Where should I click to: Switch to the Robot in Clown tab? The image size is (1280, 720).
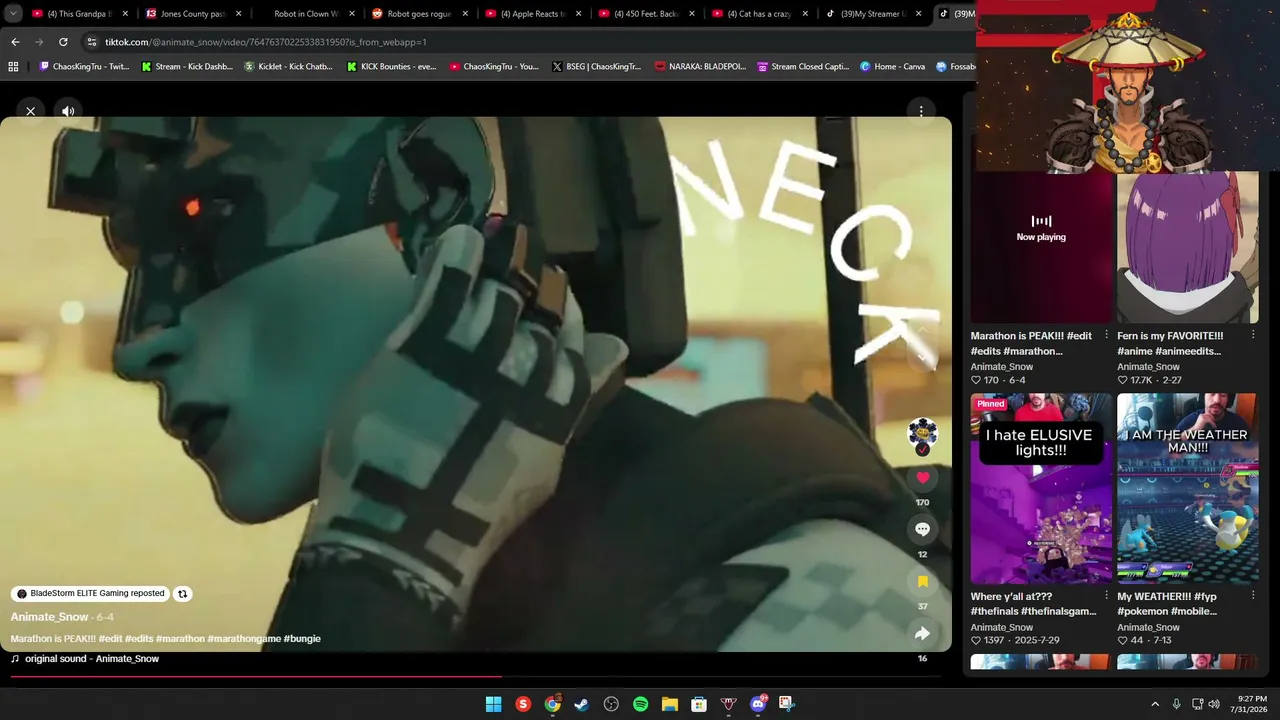(x=307, y=14)
